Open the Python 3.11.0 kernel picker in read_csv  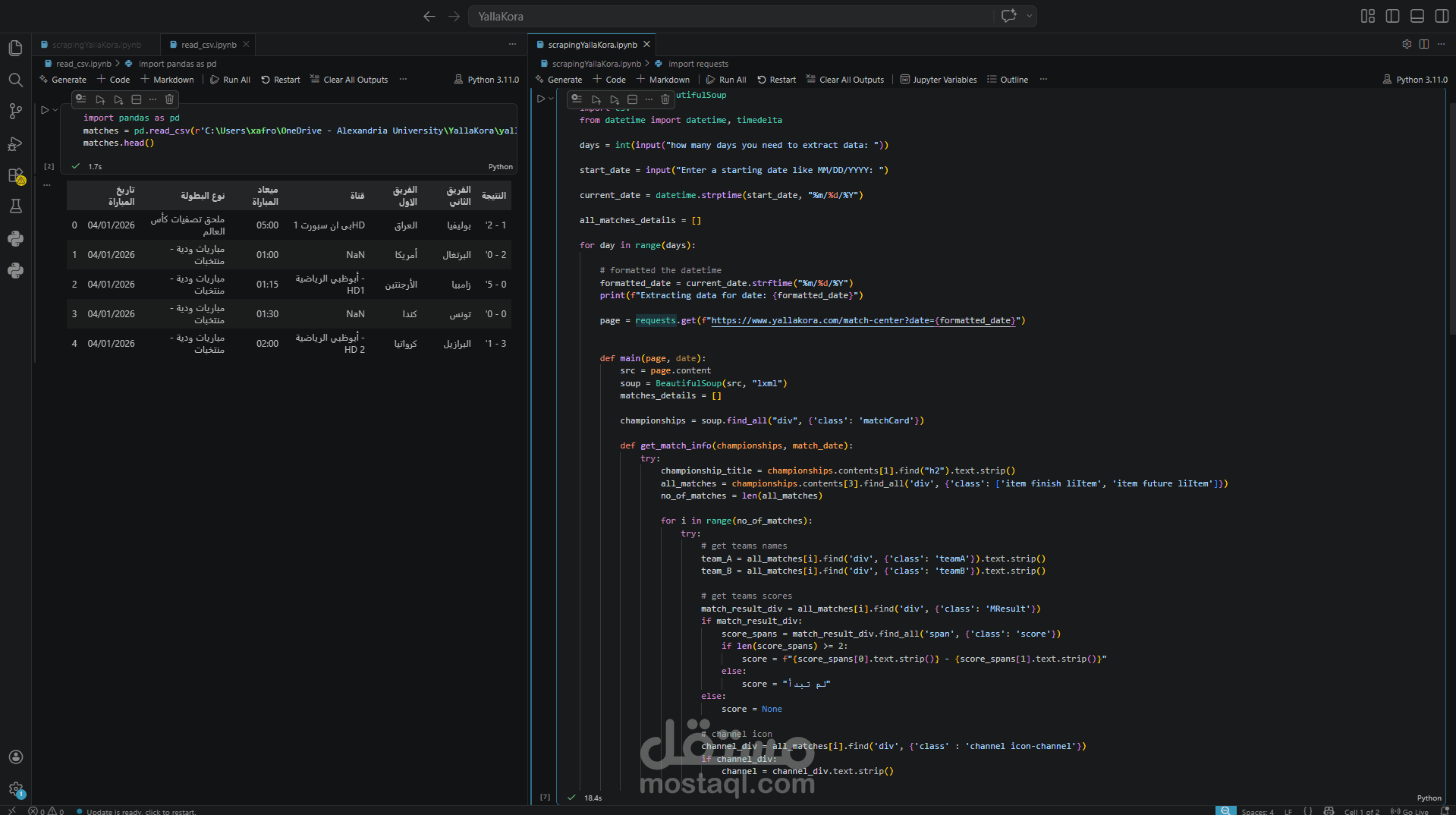coord(486,80)
